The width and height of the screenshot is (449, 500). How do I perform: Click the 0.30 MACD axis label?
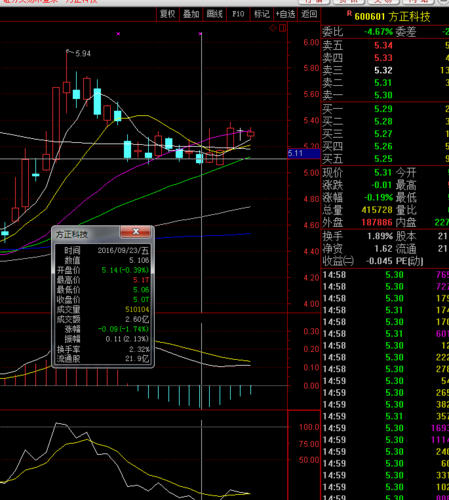click(311, 332)
